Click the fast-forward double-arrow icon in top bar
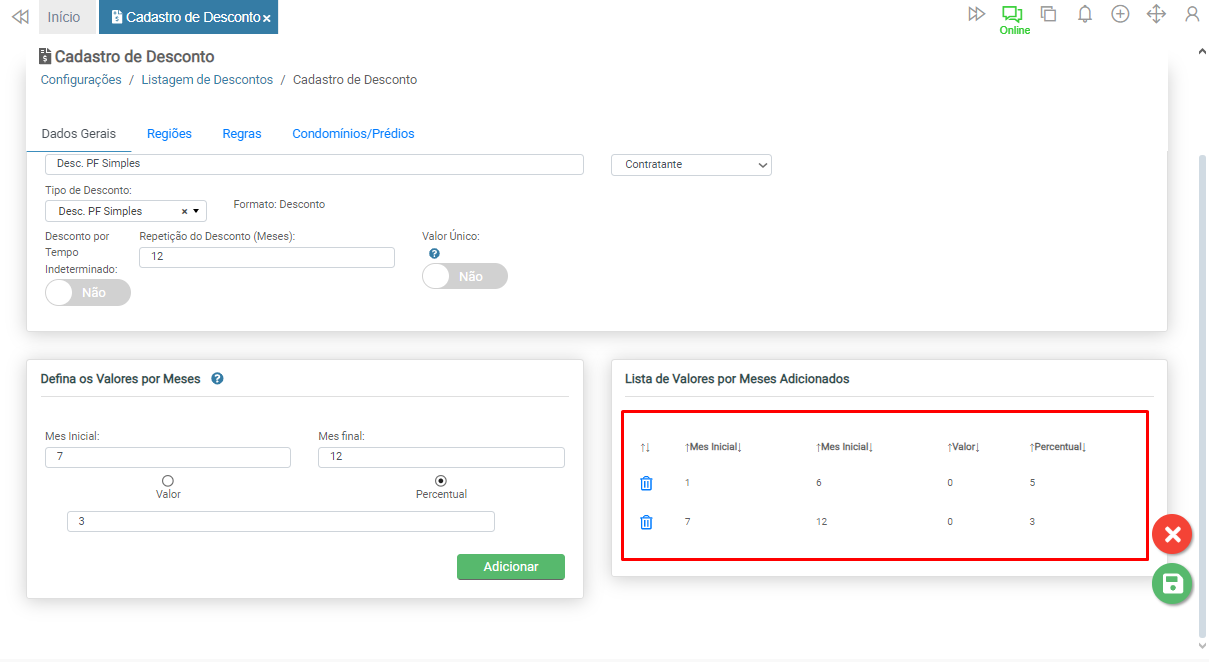This screenshot has width=1209, height=662. pyautogui.click(x=976, y=14)
